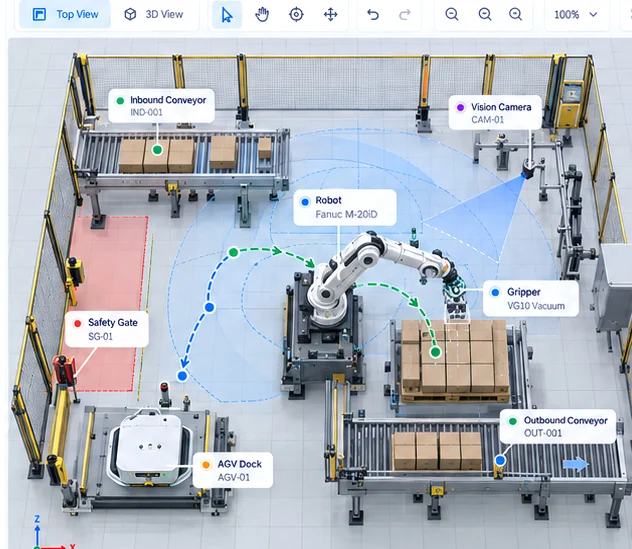Select the Robot Fanuc M-20iD label
Screen dimensions: 632x549
(x=345, y=207)
